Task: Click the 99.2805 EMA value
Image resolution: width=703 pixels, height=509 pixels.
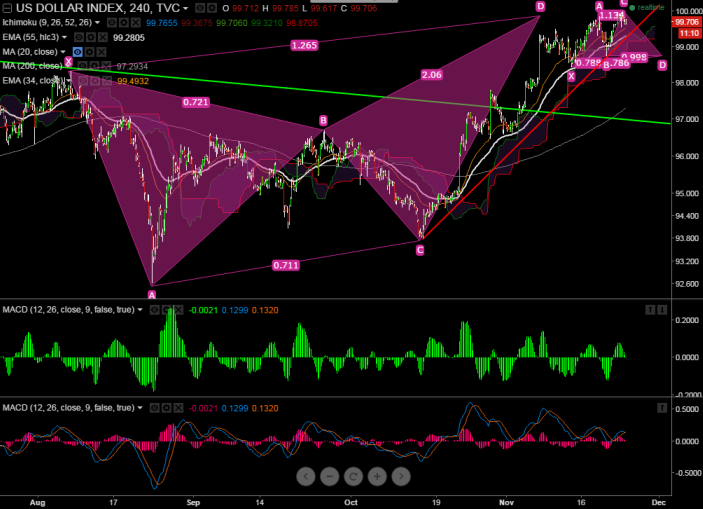Action: click(129, 38)
